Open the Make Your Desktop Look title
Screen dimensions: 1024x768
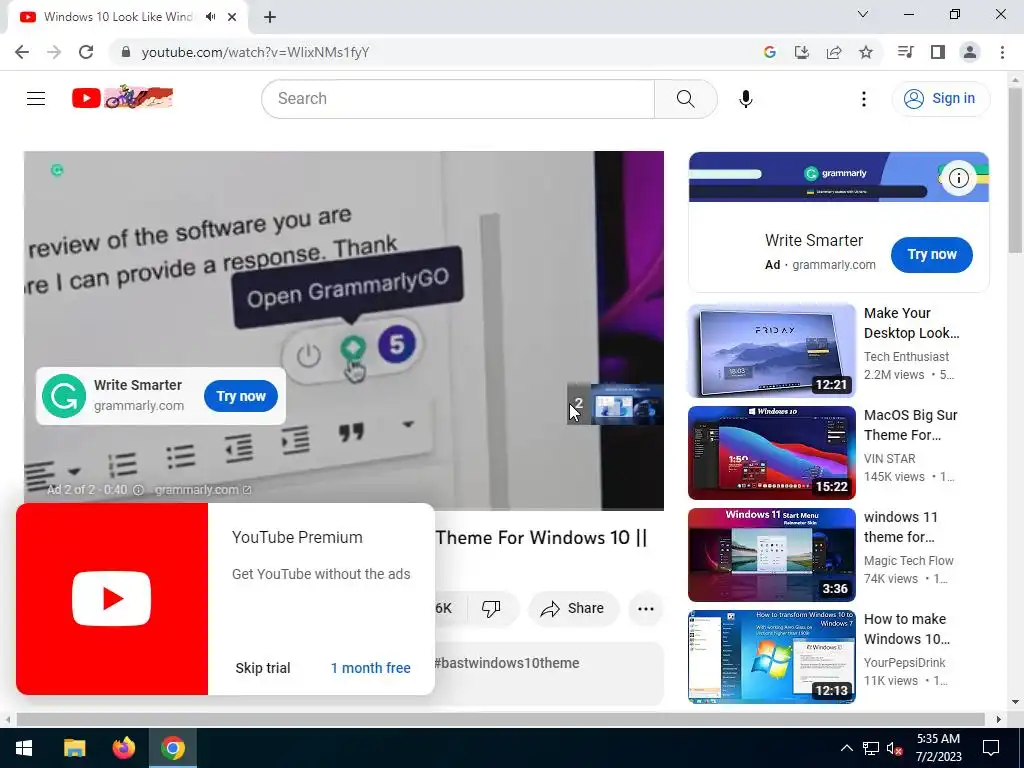point(912,323)
